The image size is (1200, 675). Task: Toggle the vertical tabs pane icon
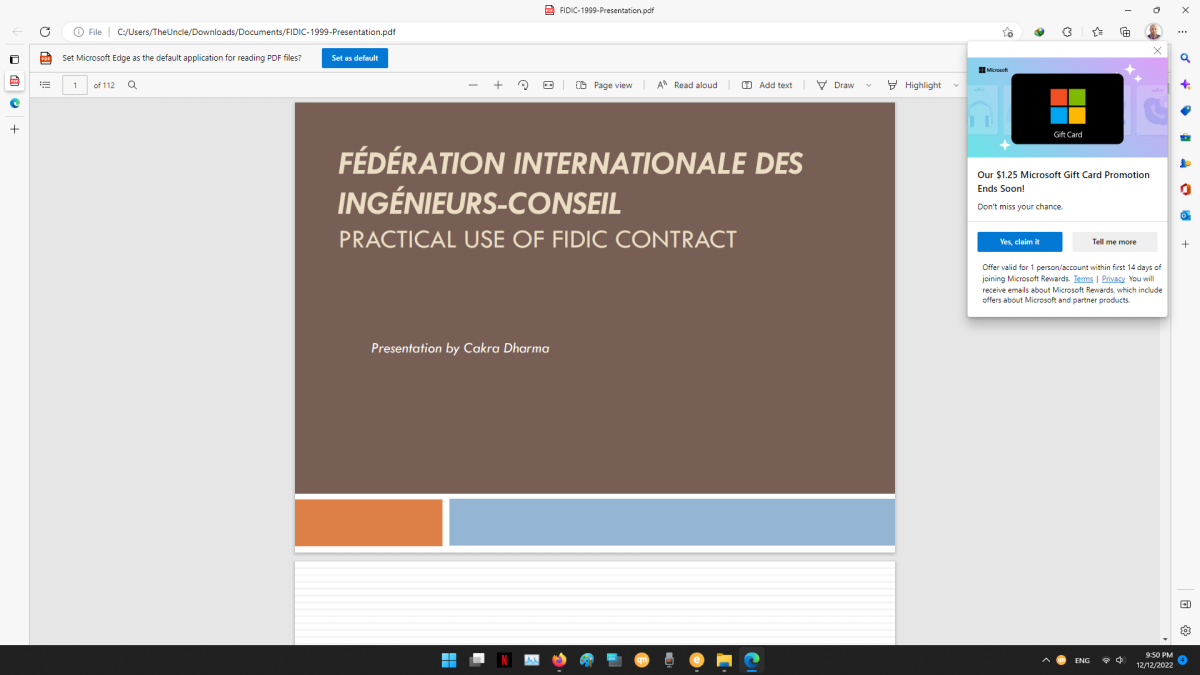pyautogui.click(x=14, y=59)
